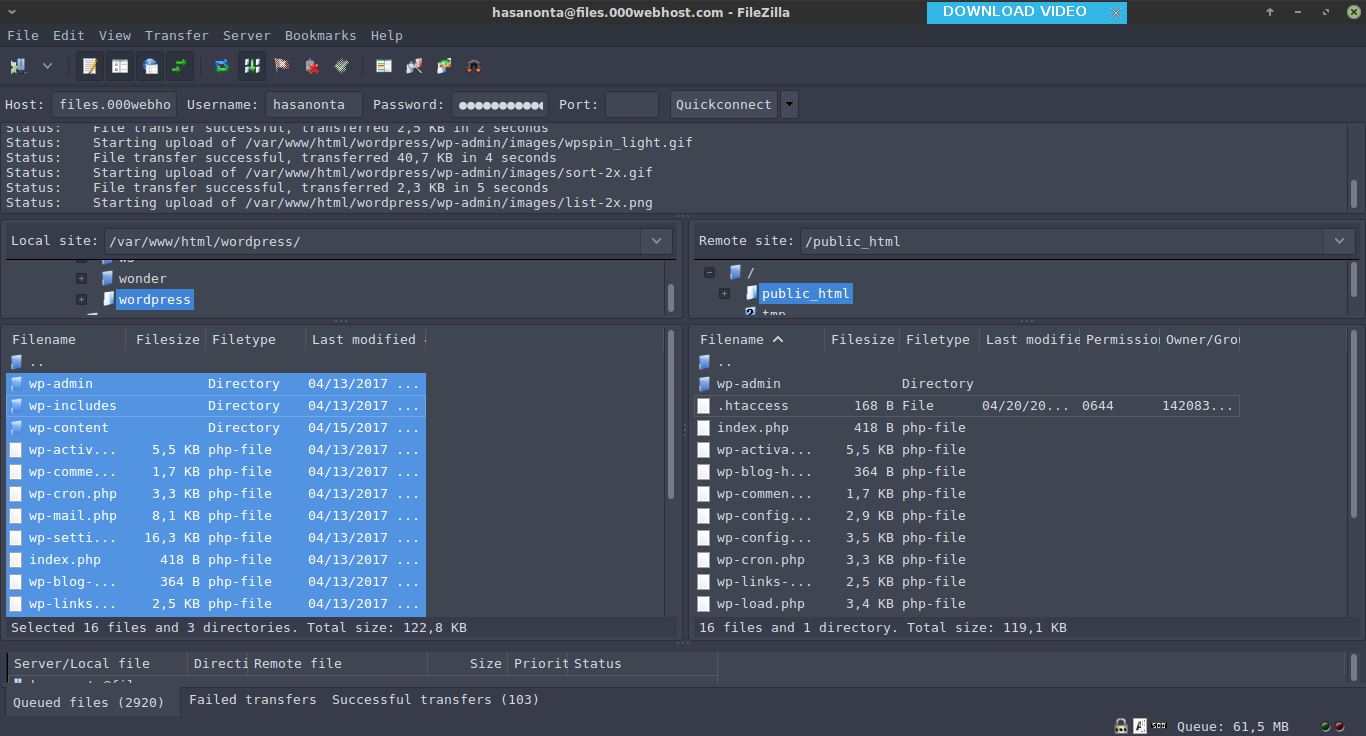Select the 364 B wp-blog-h... file in remote pane

(967, 472)
